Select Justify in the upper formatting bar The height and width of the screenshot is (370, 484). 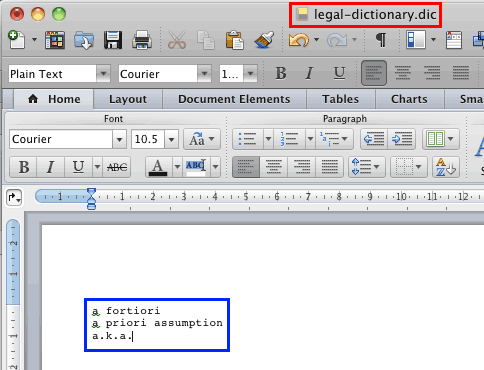click(x=461, y=73)
